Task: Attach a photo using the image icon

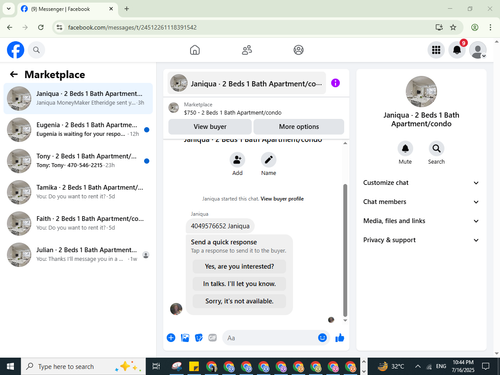Action: point(185,338)
